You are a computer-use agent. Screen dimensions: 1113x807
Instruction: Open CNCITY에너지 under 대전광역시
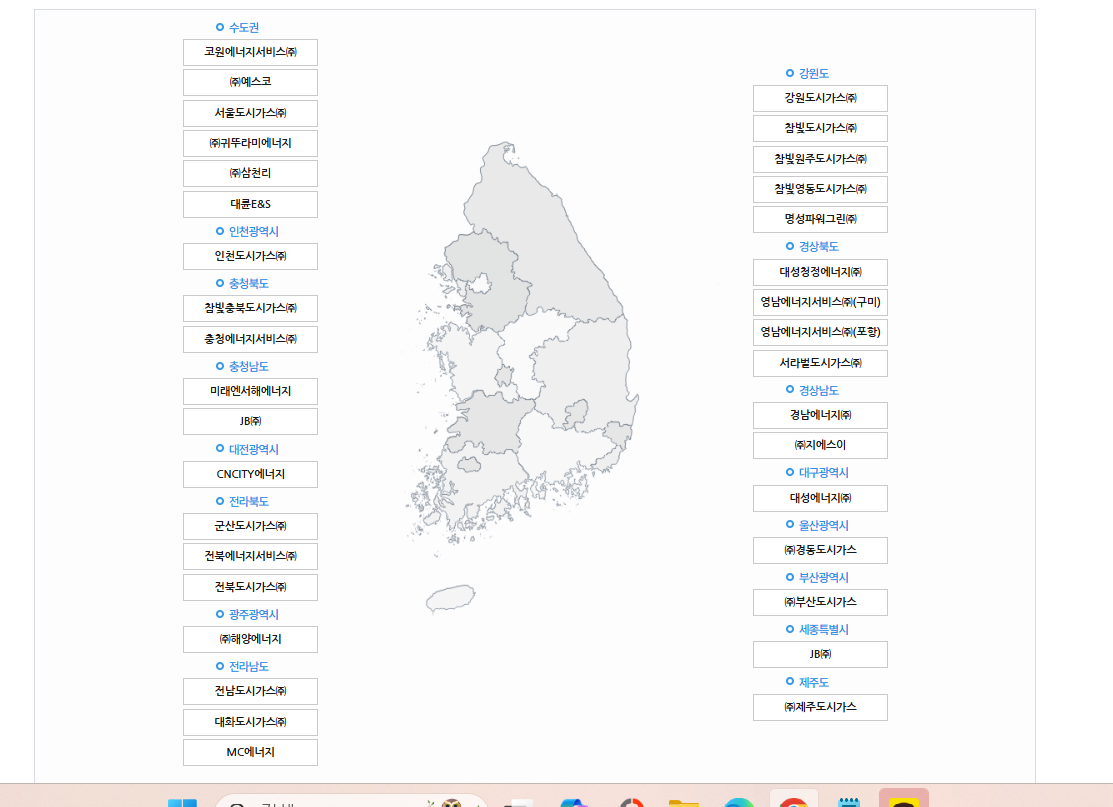(250, 474)
